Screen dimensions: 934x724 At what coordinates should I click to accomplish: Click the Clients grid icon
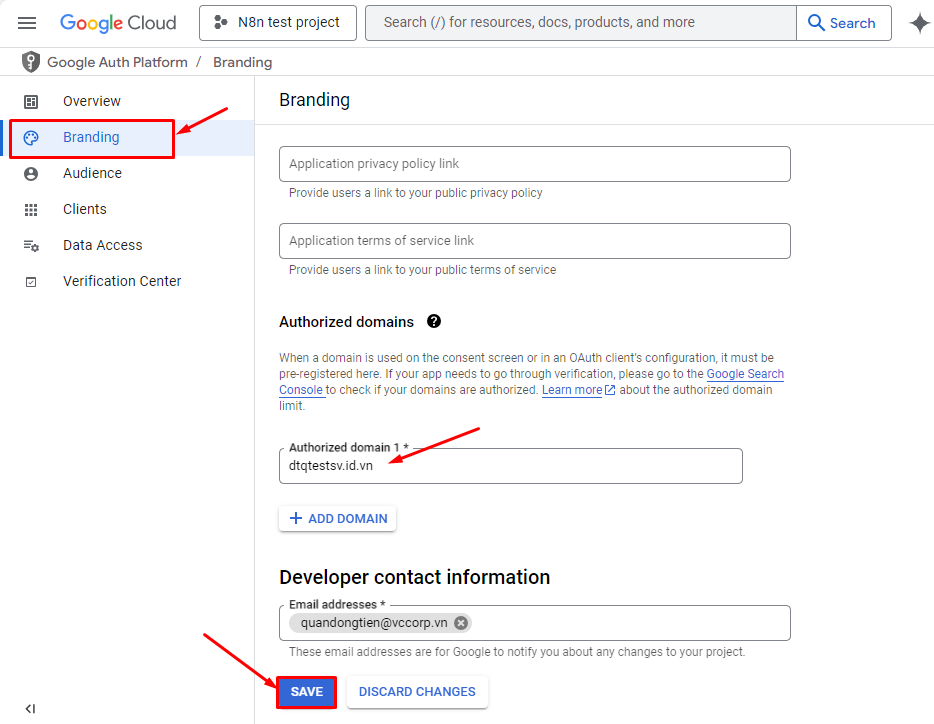pos(31,210)
